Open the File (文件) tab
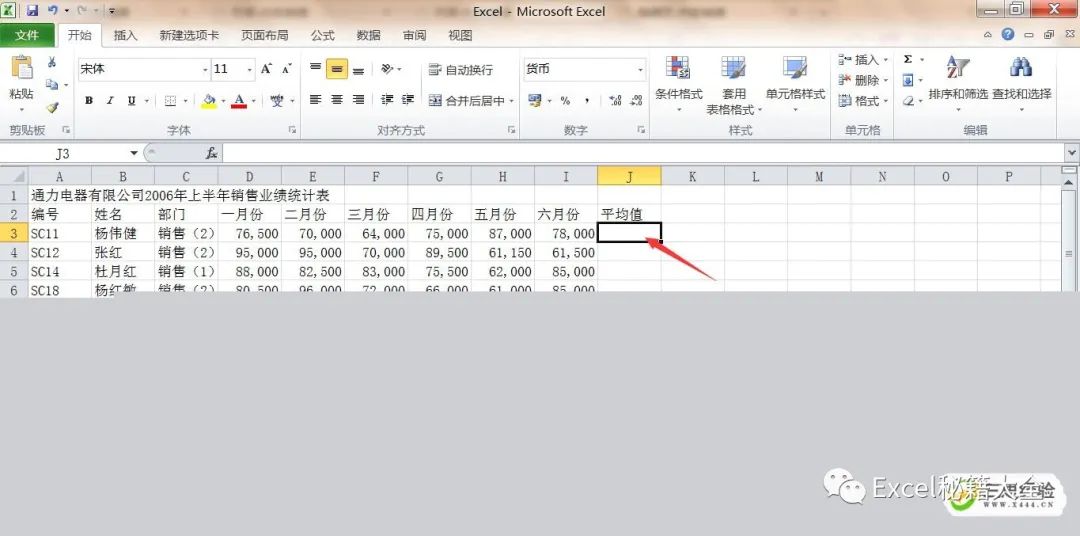1080x536 pixels. pos(28,35)
